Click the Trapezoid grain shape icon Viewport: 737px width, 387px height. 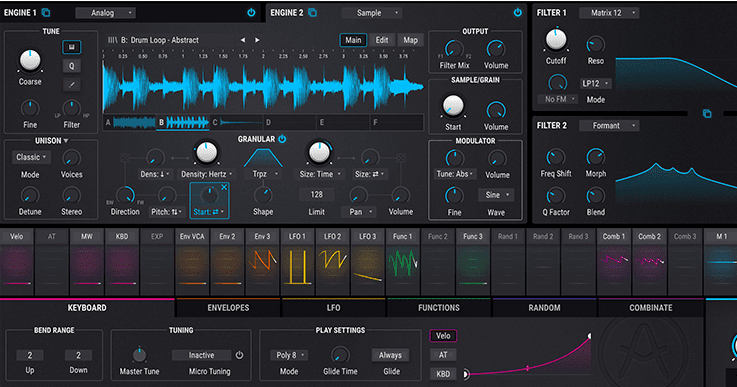tap(263, 158)
